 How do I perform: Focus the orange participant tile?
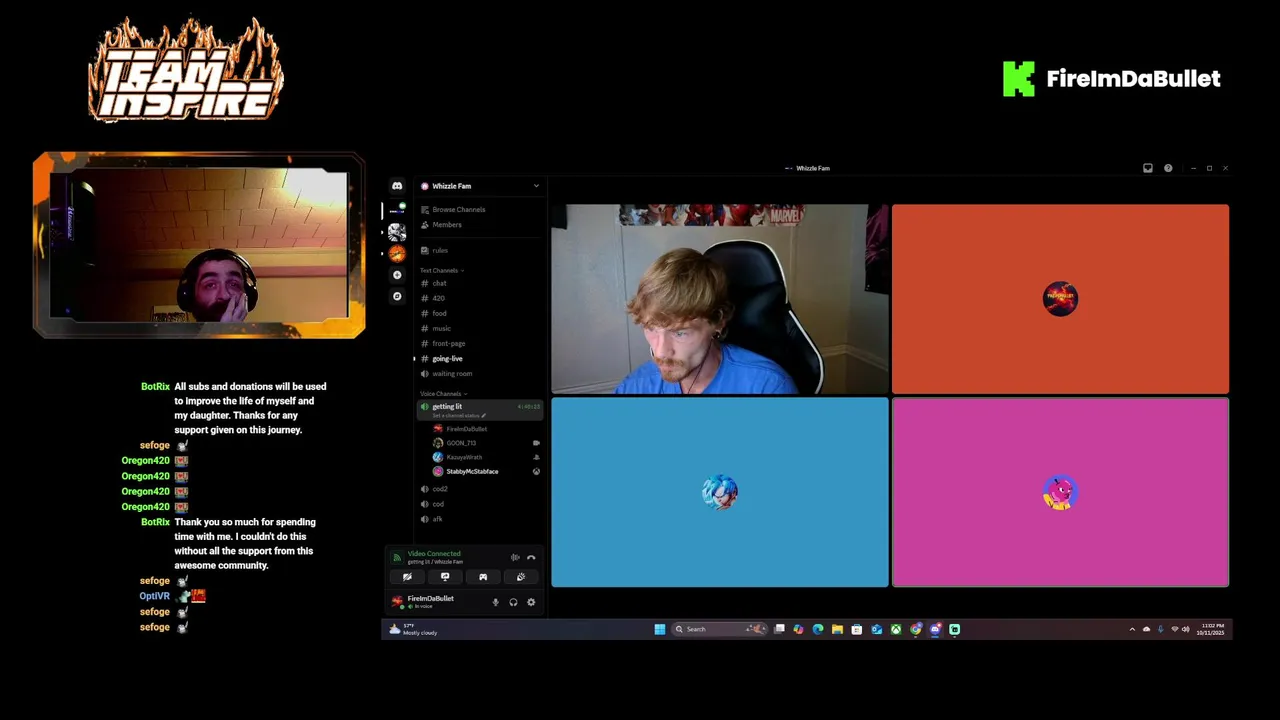[x=1060, y=299]
